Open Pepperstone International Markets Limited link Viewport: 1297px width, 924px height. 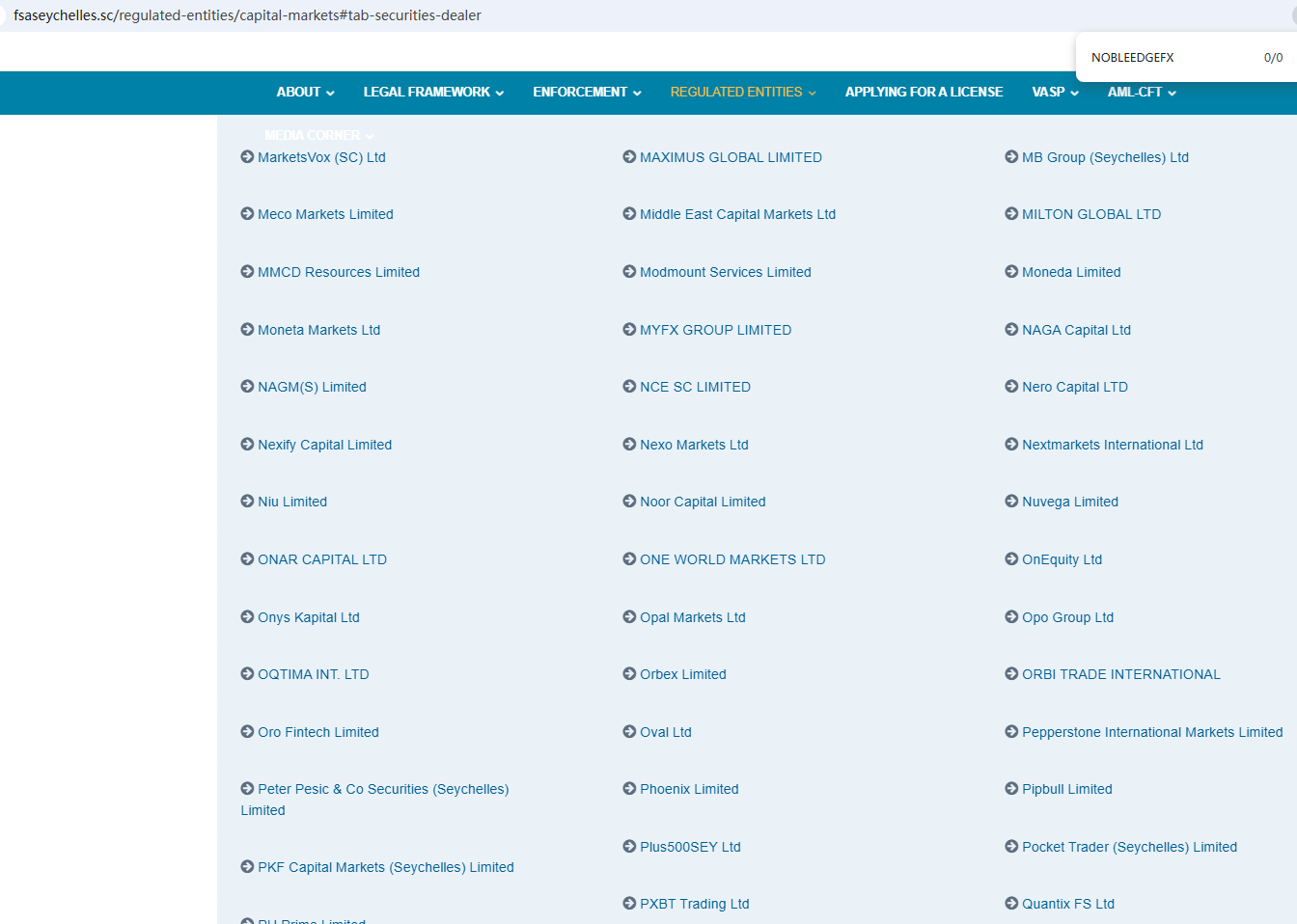(1152, 732)
